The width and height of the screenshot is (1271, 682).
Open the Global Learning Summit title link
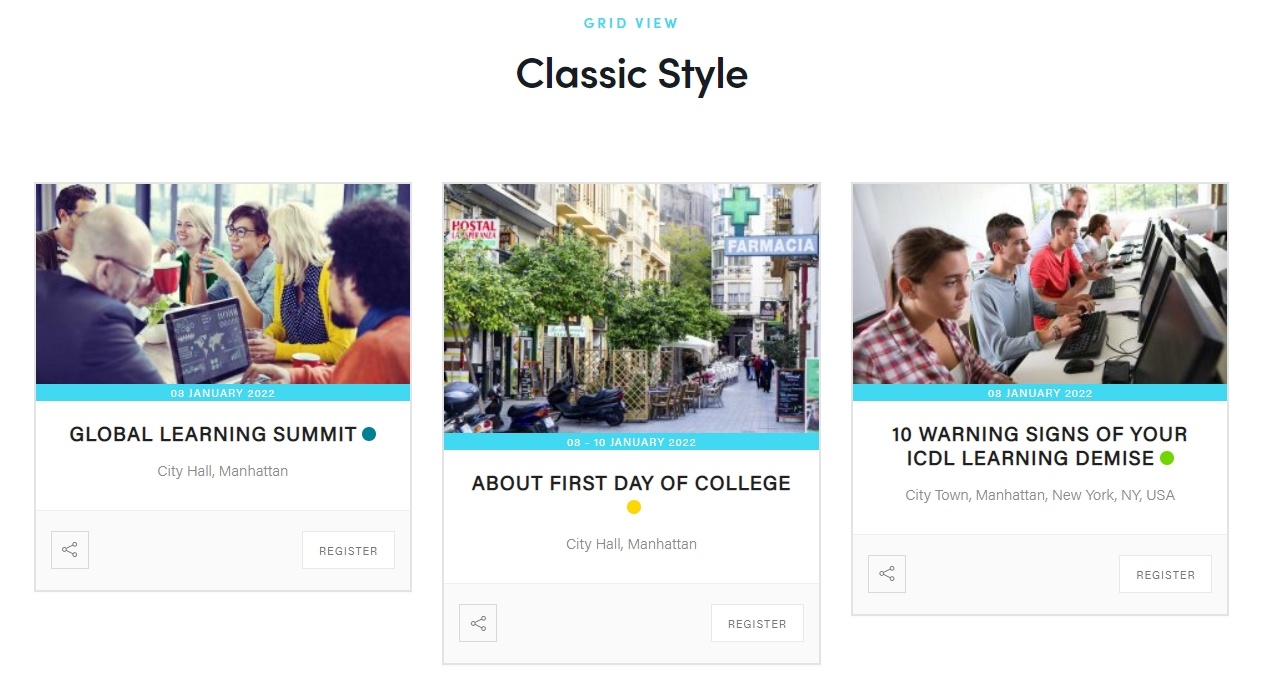point(213,434)
